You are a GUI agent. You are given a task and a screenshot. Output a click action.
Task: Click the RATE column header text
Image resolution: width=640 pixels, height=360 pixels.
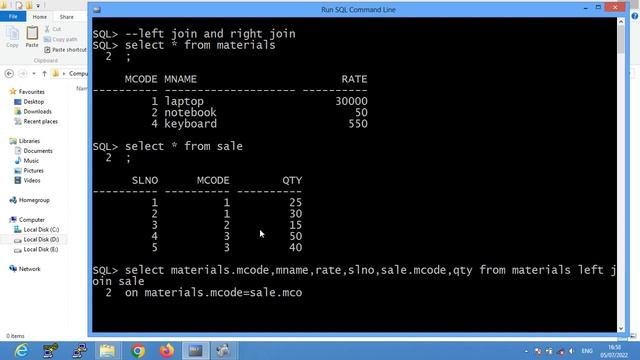354,79
